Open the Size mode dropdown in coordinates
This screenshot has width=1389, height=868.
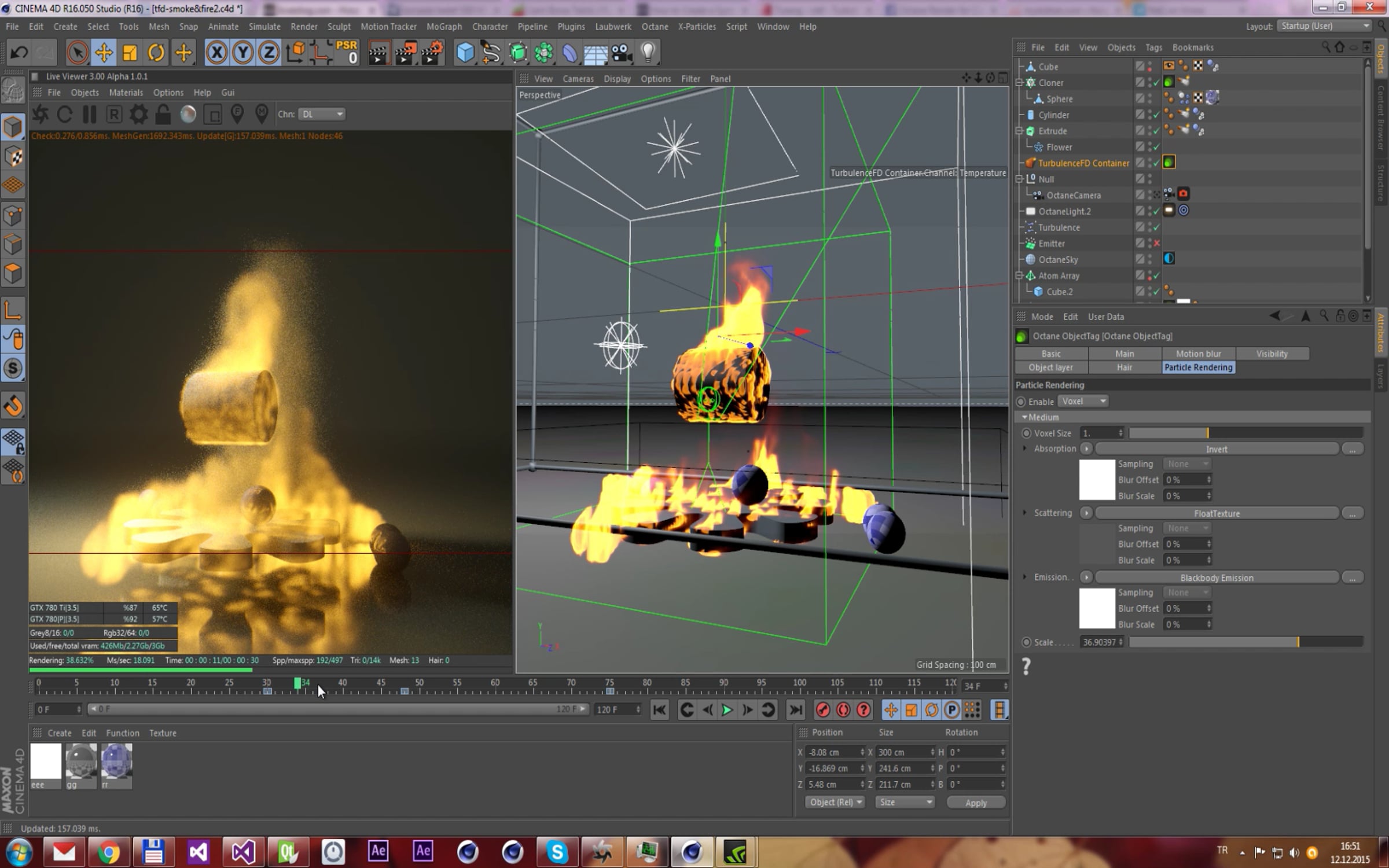point(905,802)
